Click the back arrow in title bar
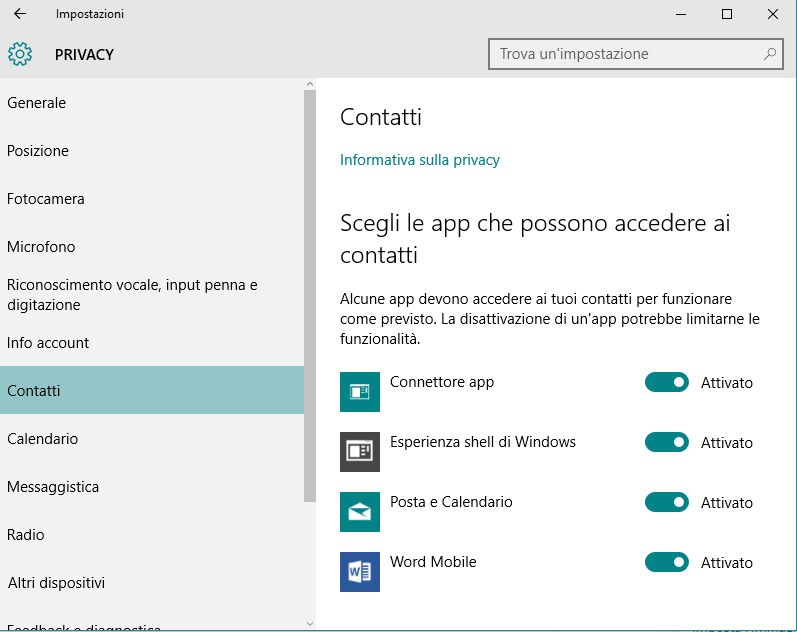The height and width of the screenshot is (632, 797). tap(20, 14)
